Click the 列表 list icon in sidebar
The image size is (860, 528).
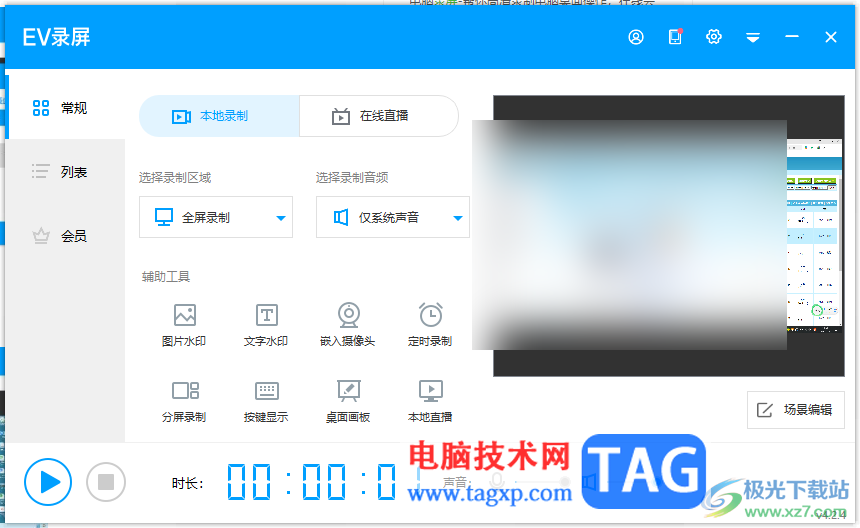[41, 172]
